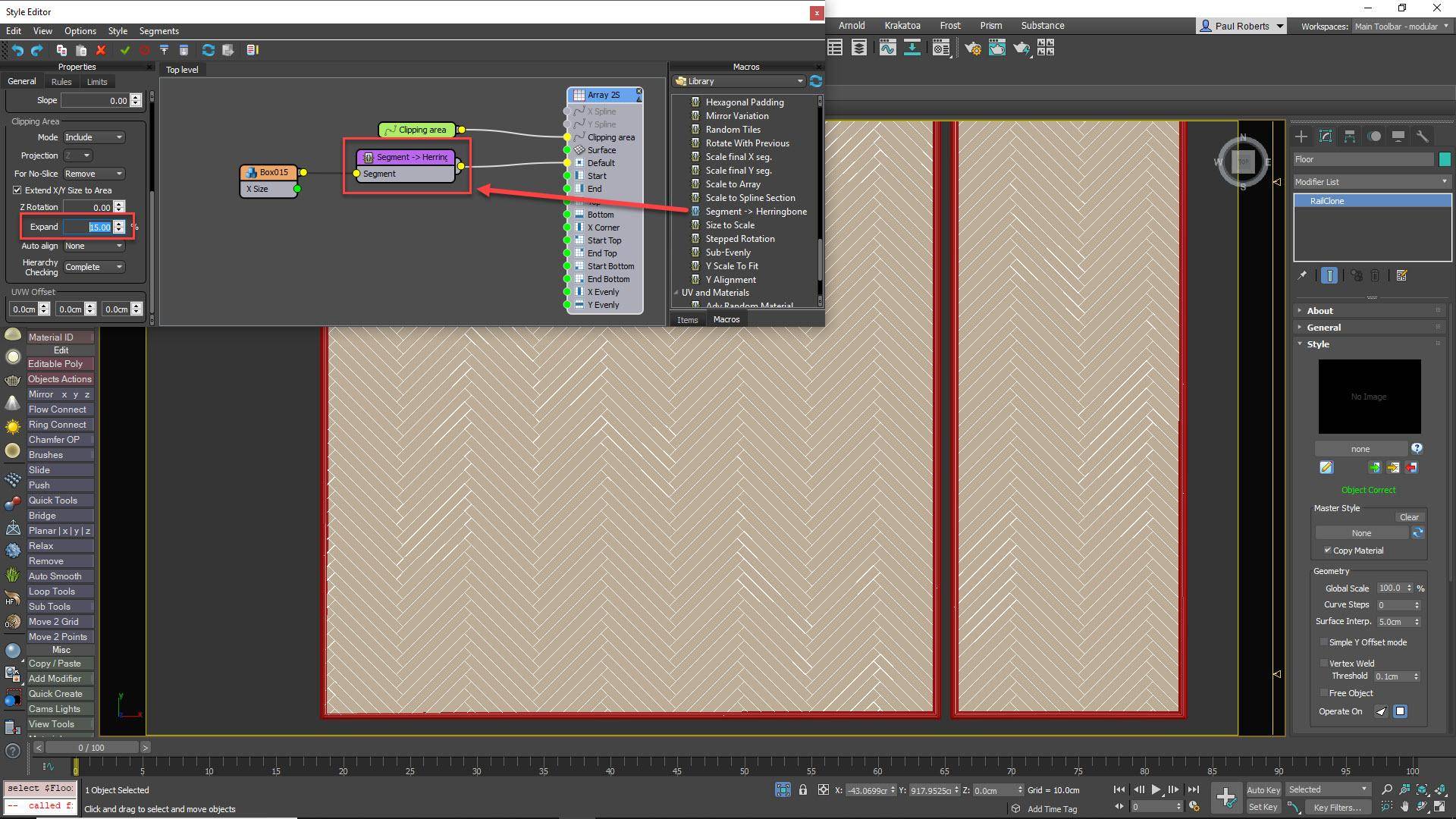1456x819 pixels.
Task: Click the Floor object color swatch
Action: point(1445,159)
